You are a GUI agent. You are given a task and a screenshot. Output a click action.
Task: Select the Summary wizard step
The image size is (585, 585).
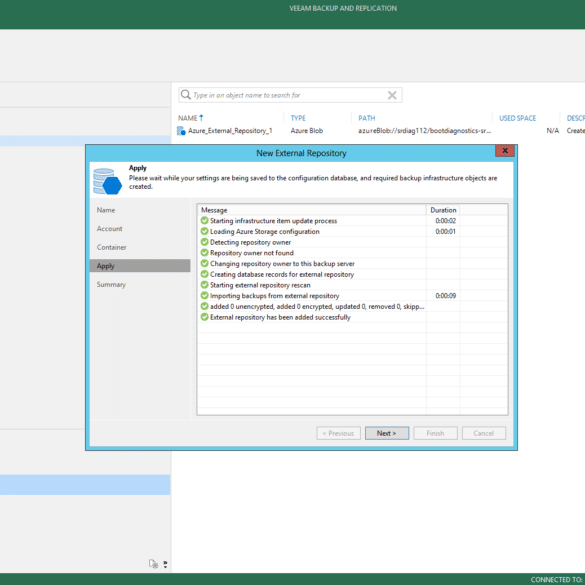tap(111, 285)
